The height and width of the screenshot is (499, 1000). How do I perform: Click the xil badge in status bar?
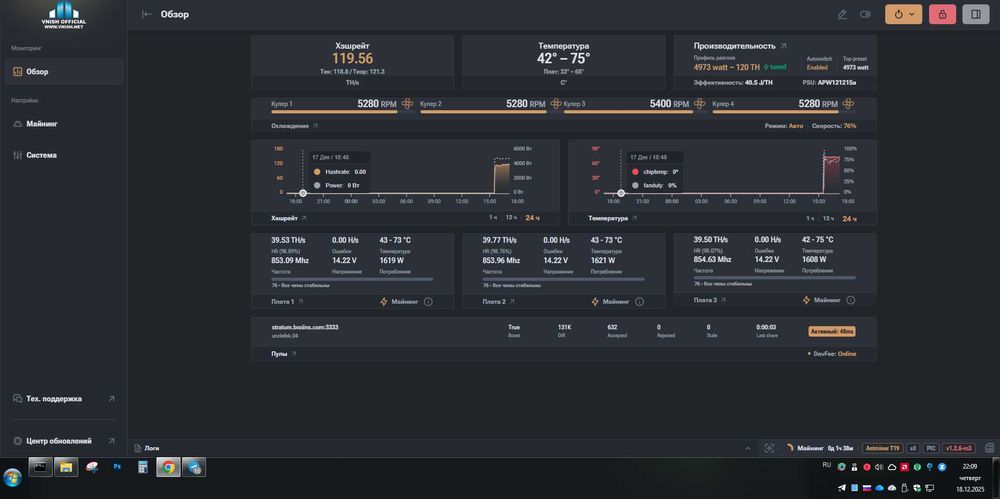coord(913,448)
